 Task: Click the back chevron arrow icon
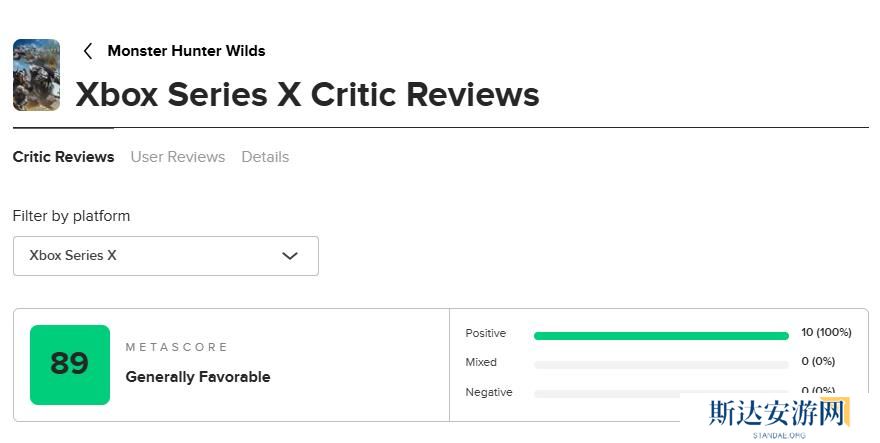coord(88,51)
